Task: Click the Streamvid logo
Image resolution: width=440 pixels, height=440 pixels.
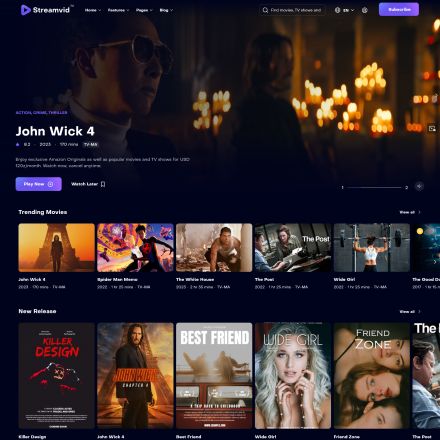Action: click(x=46, y=10)
